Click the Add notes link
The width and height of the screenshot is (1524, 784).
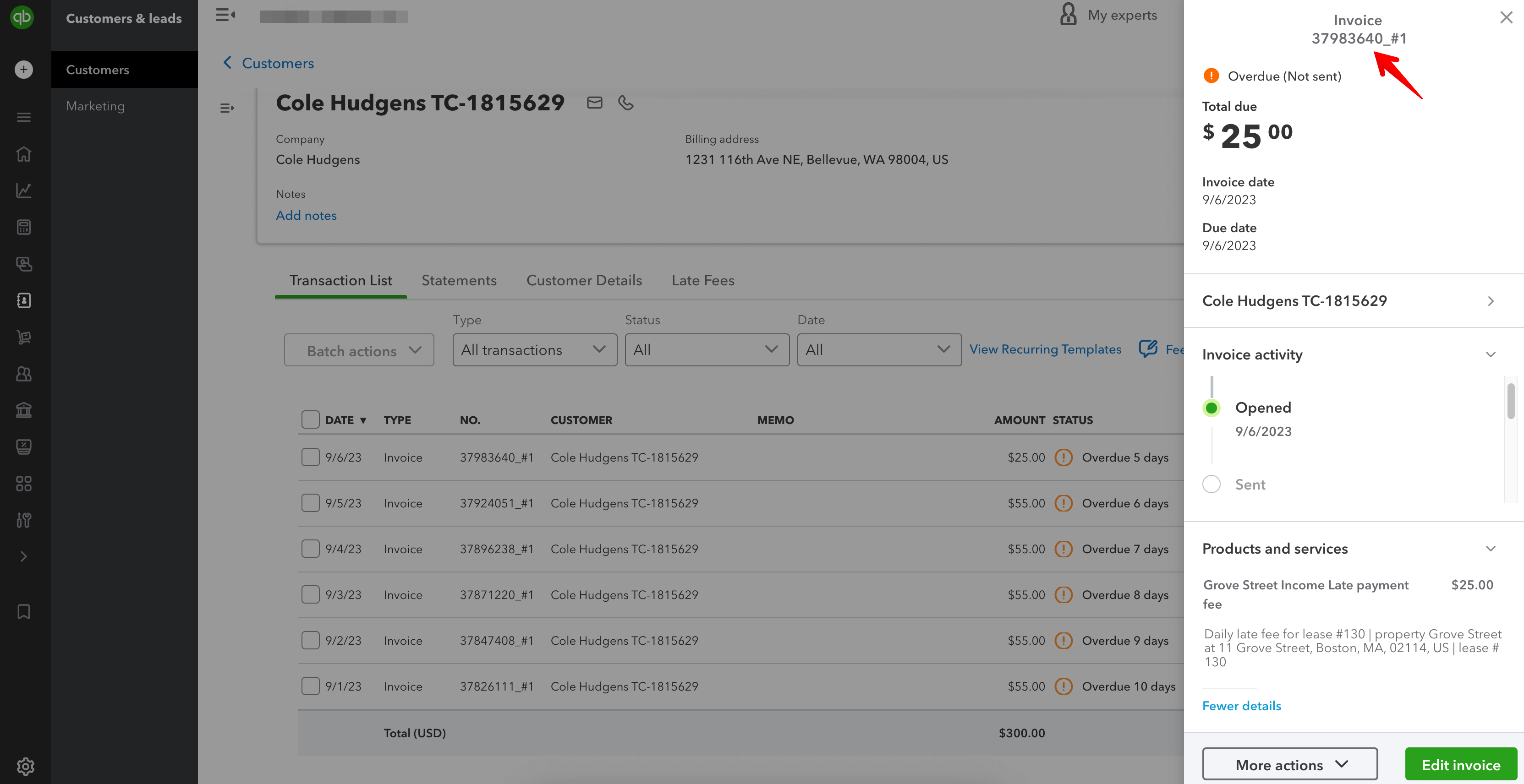click(306, 215)
